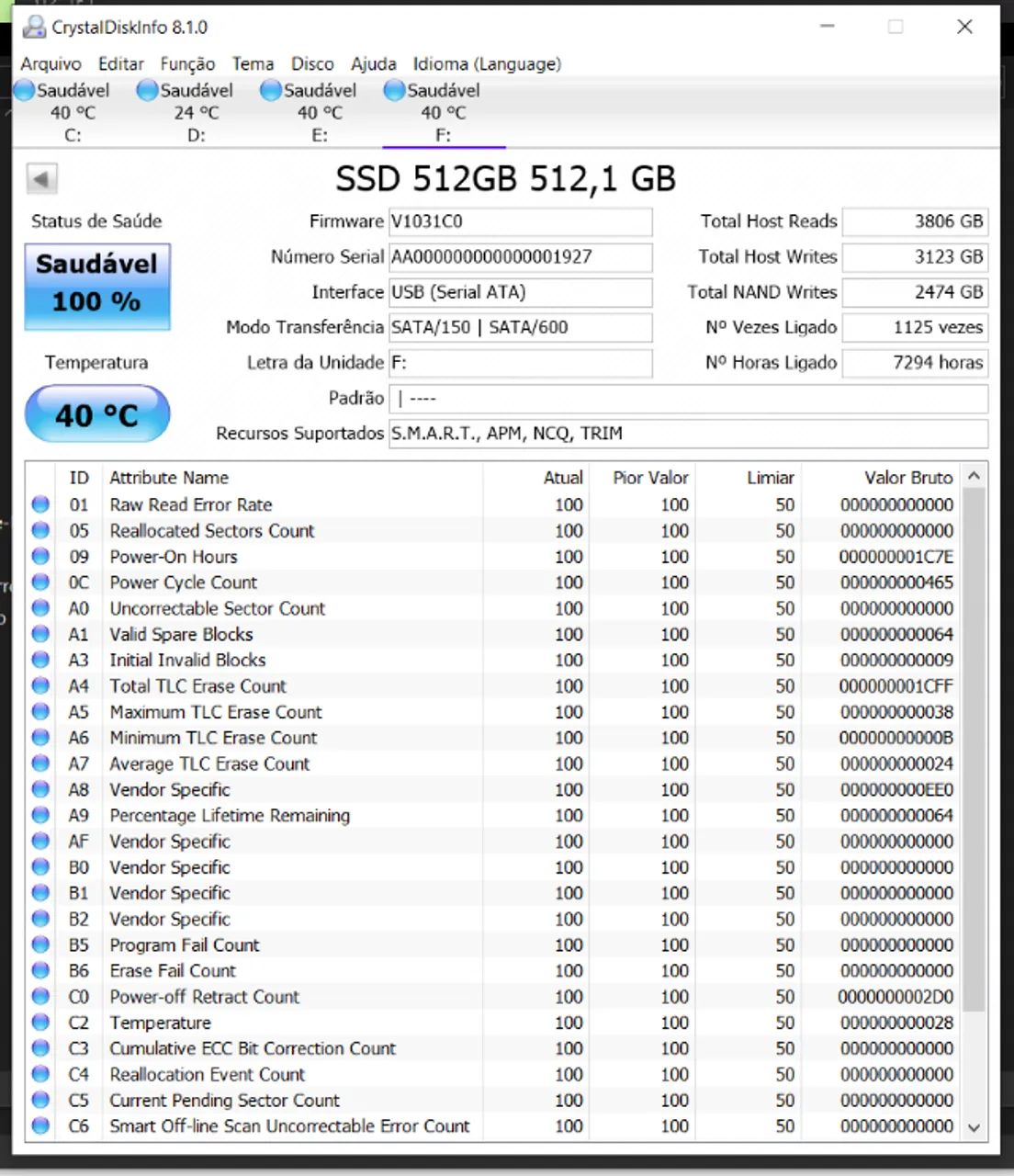Select the Vendor Specific A8 row

point(494,789)
